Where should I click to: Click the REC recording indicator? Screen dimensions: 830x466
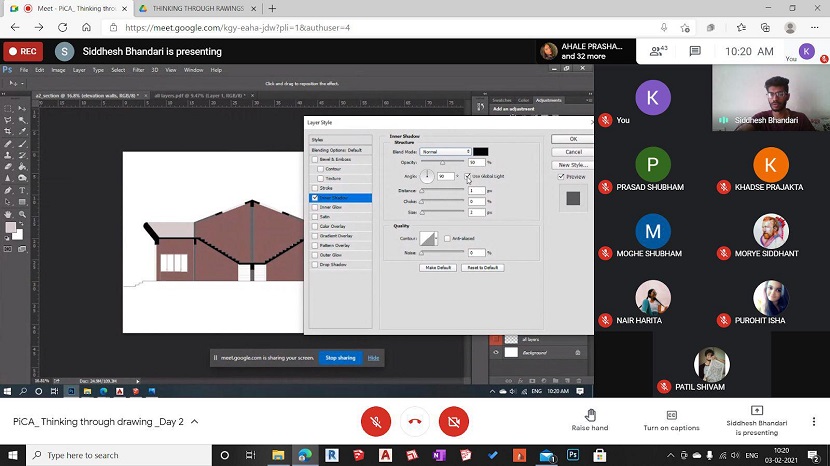[23, 51]
